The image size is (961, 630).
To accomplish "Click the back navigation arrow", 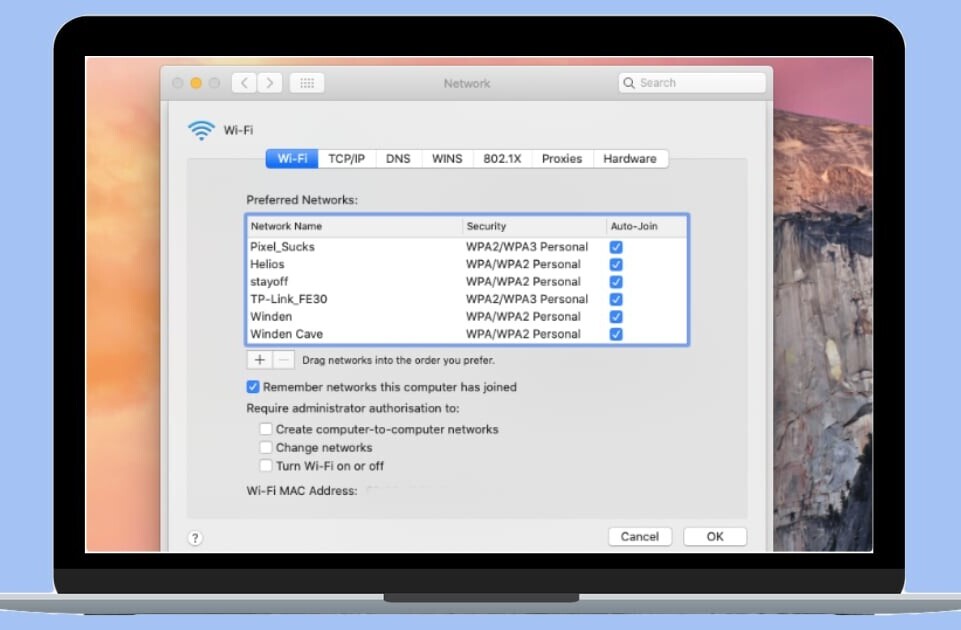I will click(244, 83).
